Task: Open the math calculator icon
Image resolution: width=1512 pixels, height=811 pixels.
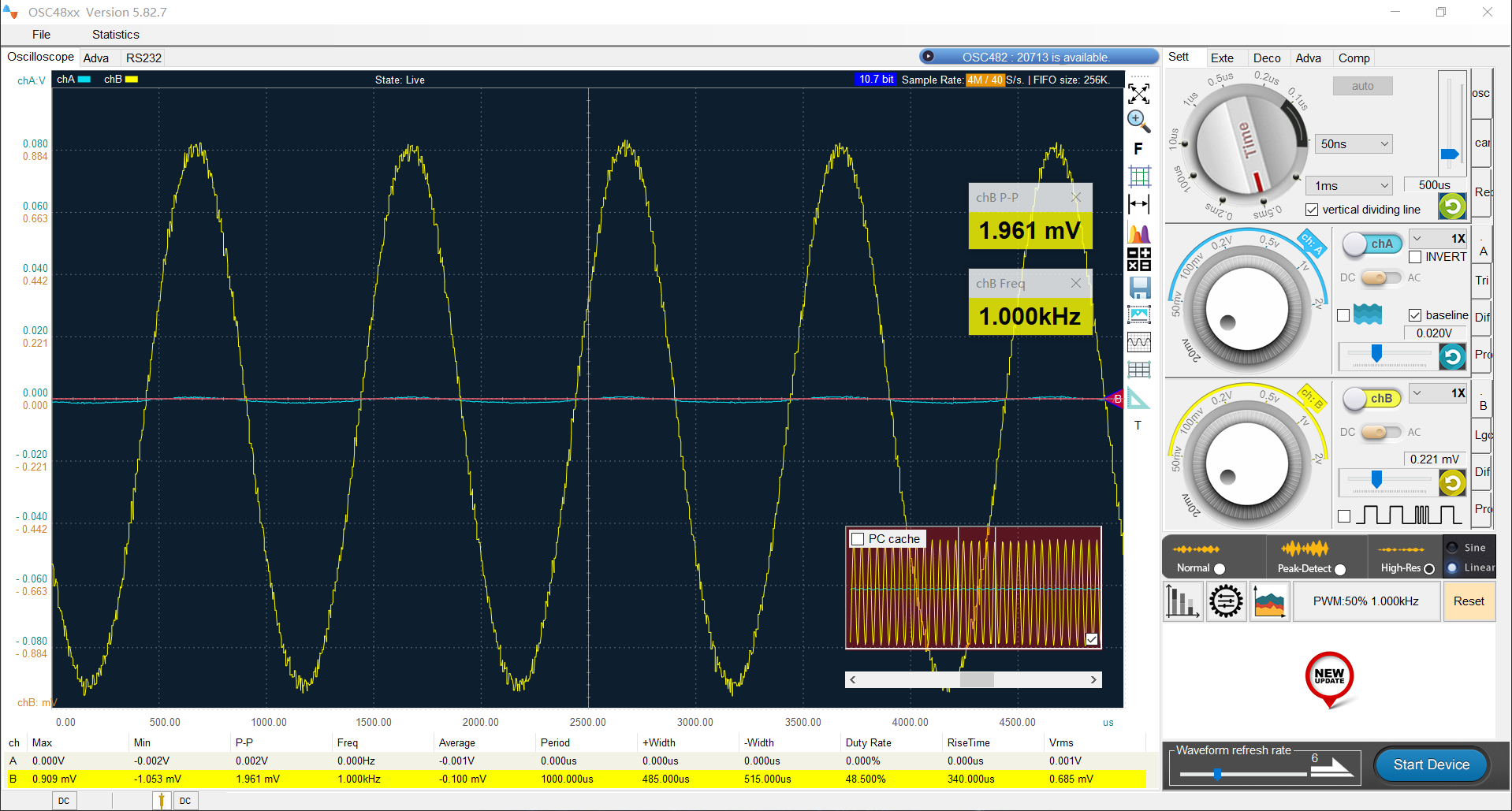Action: point(1139,259)
